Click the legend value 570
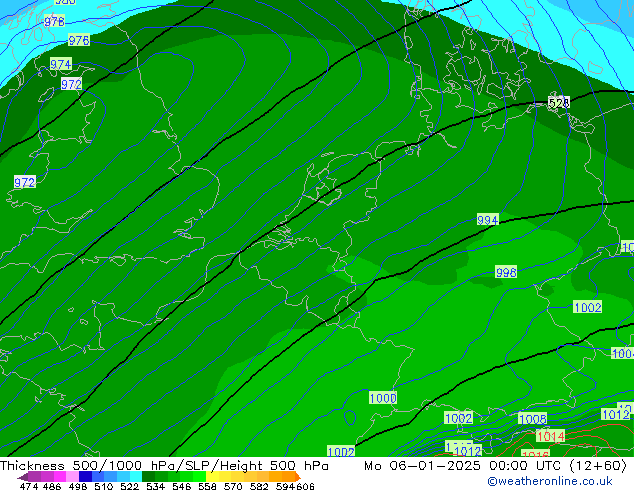The image size is (634, 490). [x=233, y=486]
